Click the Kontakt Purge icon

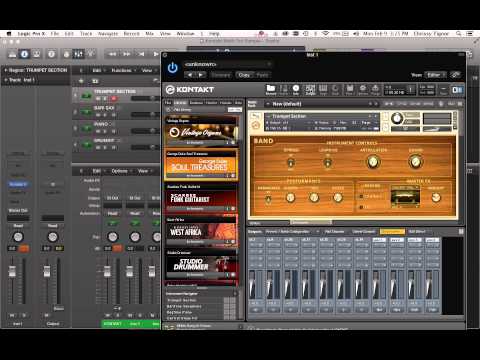(x=375, y=89)
